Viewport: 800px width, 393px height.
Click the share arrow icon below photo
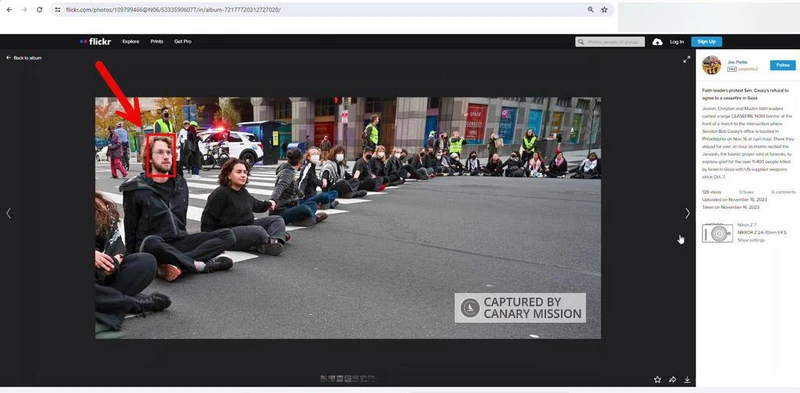(x=672, y=379)
